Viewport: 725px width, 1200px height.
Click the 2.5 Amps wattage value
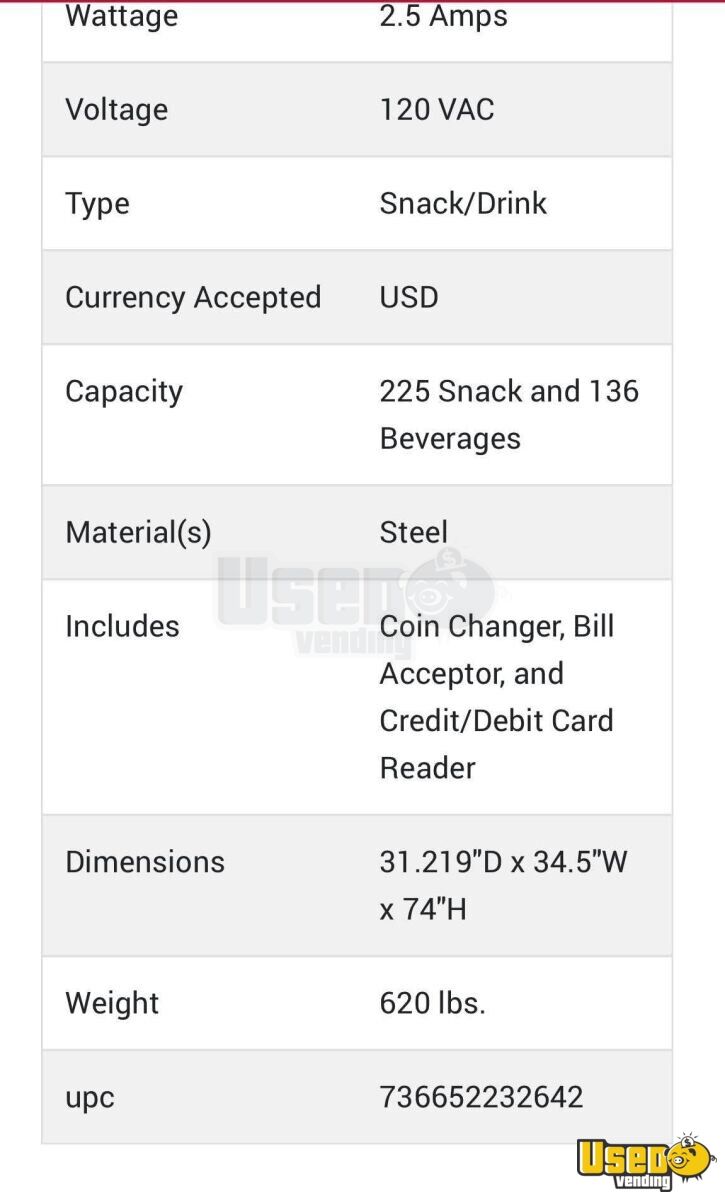coord(443,16)
